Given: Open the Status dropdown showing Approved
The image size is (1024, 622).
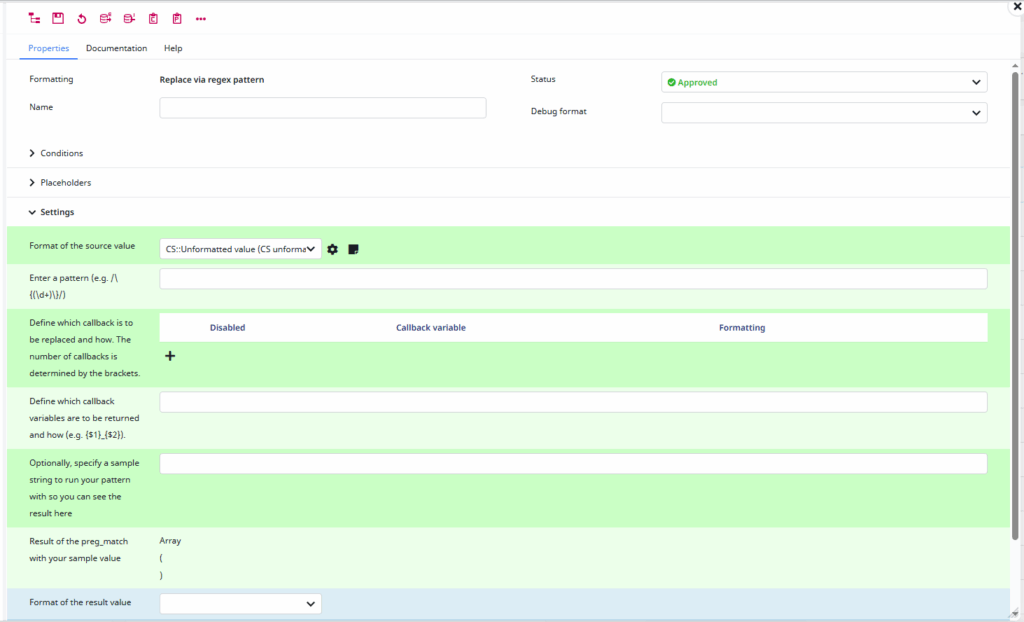Looking at the screenshot, I should (823, 81).
